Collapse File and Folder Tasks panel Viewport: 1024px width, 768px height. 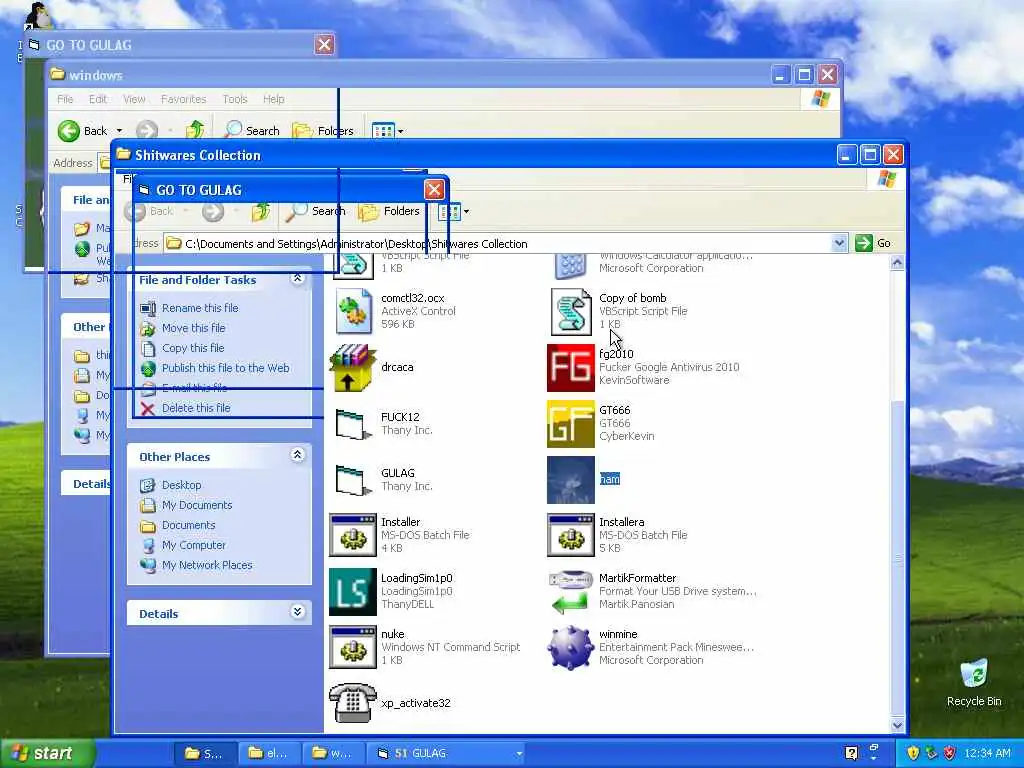tap(297, 279)
